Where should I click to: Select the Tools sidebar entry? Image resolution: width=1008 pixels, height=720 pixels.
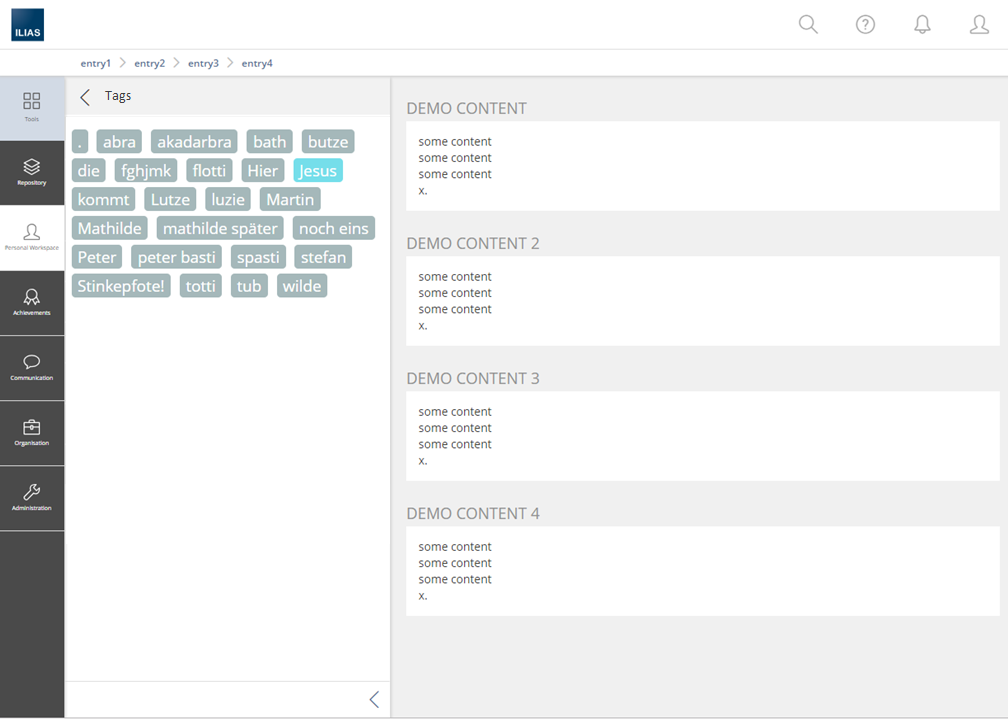[32, 107]
